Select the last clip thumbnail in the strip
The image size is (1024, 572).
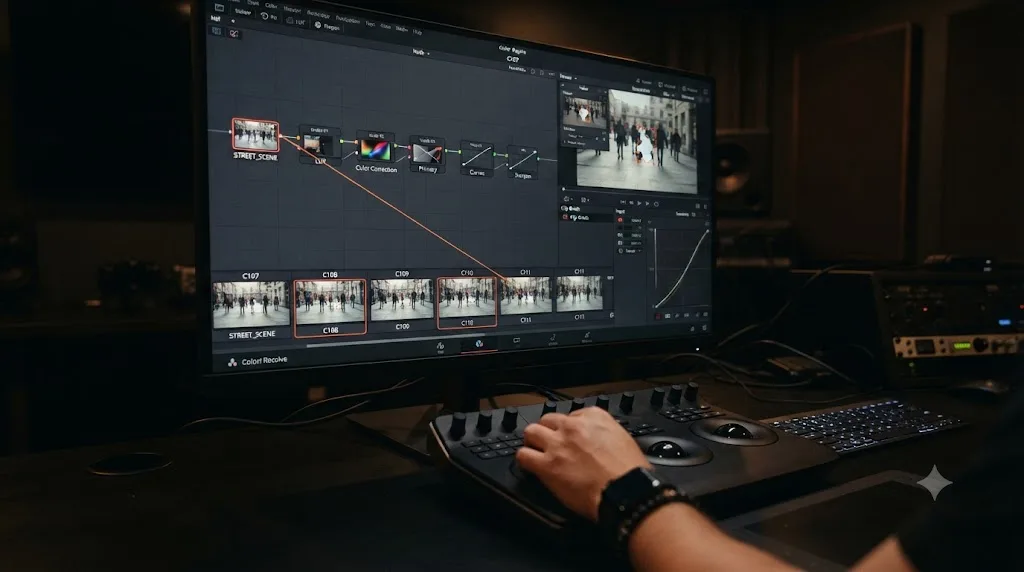(x=579, y=293)
